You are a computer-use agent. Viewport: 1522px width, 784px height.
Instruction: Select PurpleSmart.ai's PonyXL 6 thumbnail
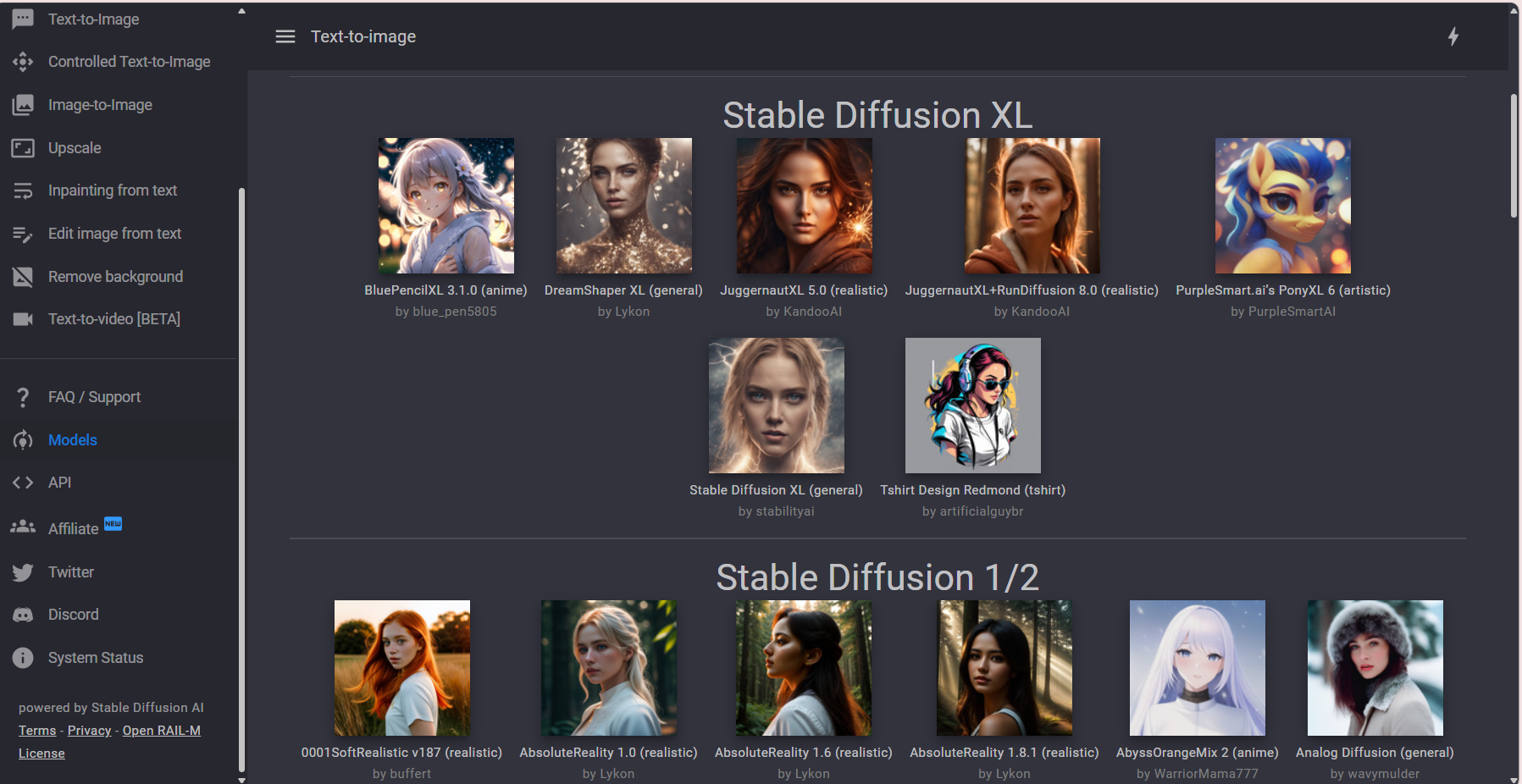1283,206
